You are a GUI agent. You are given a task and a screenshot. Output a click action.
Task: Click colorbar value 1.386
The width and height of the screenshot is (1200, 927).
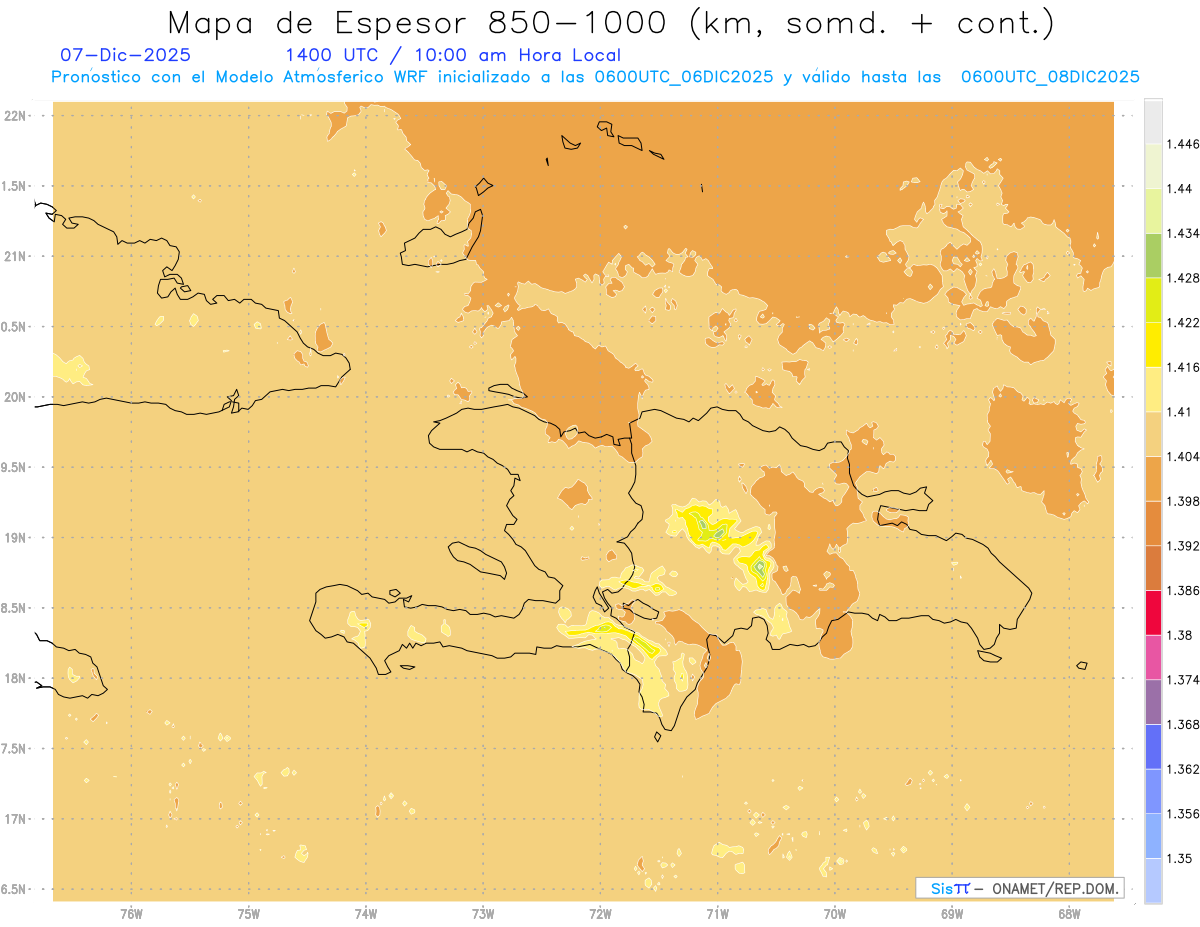click(x=1183, y=590)
